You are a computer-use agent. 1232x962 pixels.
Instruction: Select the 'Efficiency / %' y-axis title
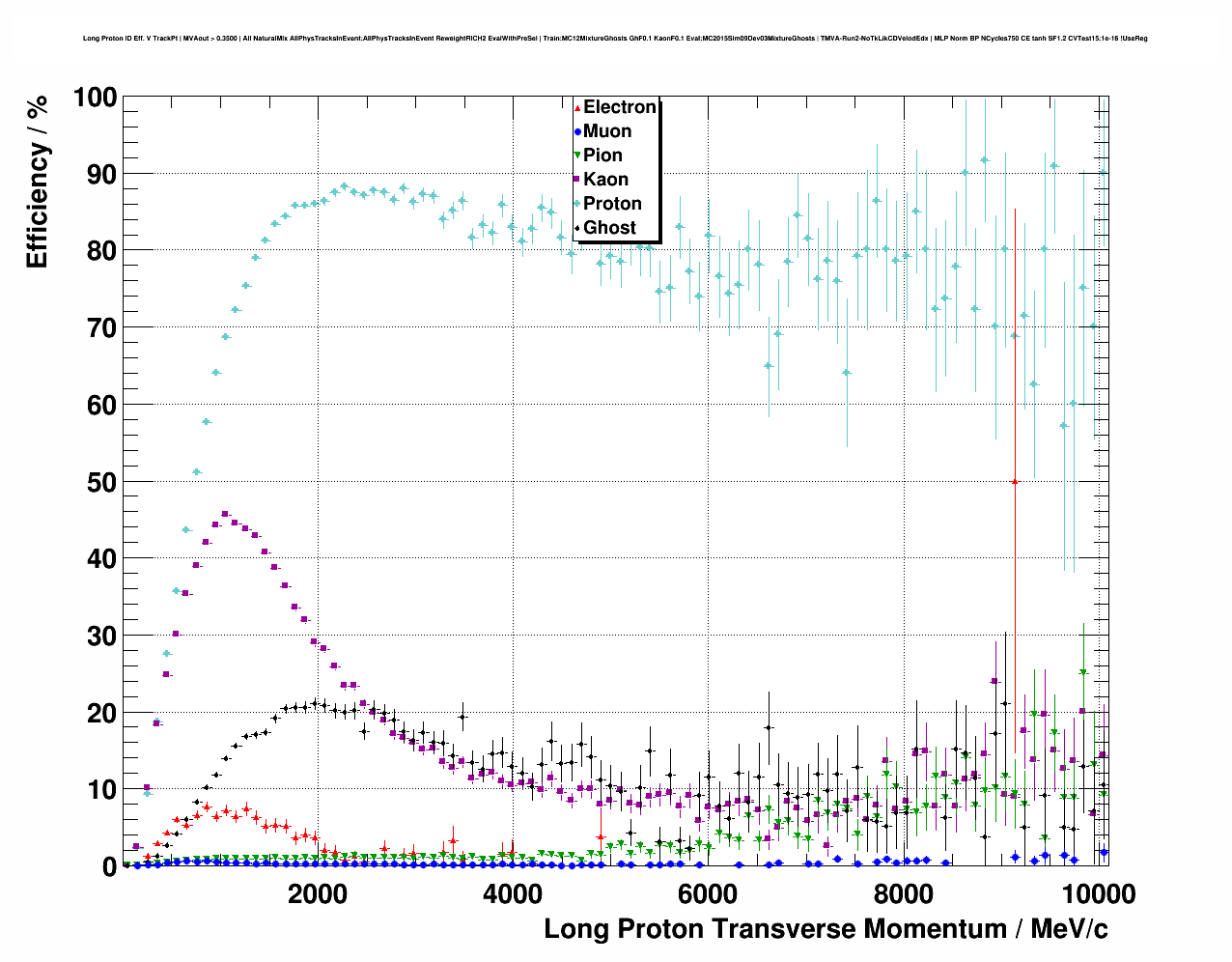[x=37, y=183]
